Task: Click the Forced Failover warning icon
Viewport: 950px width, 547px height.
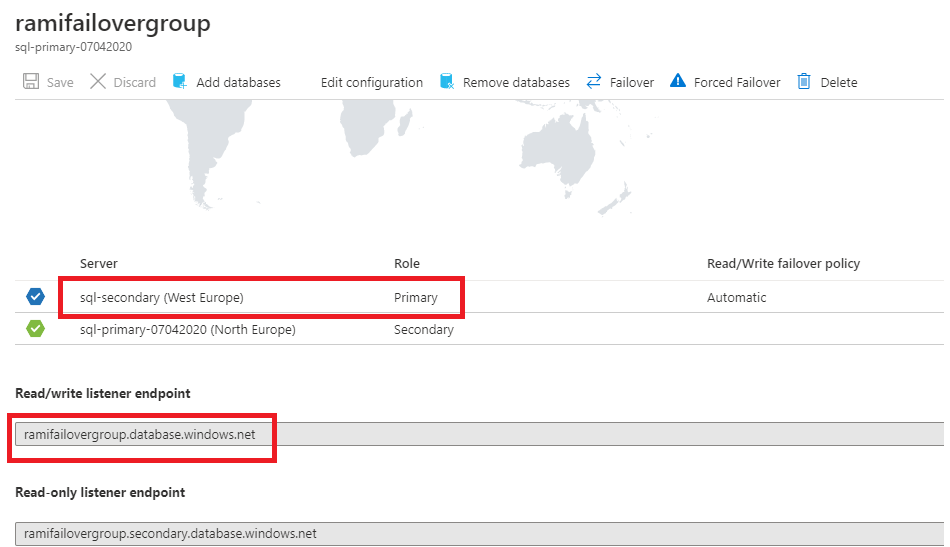Action: pyautogui.click(x=678, y=82)
